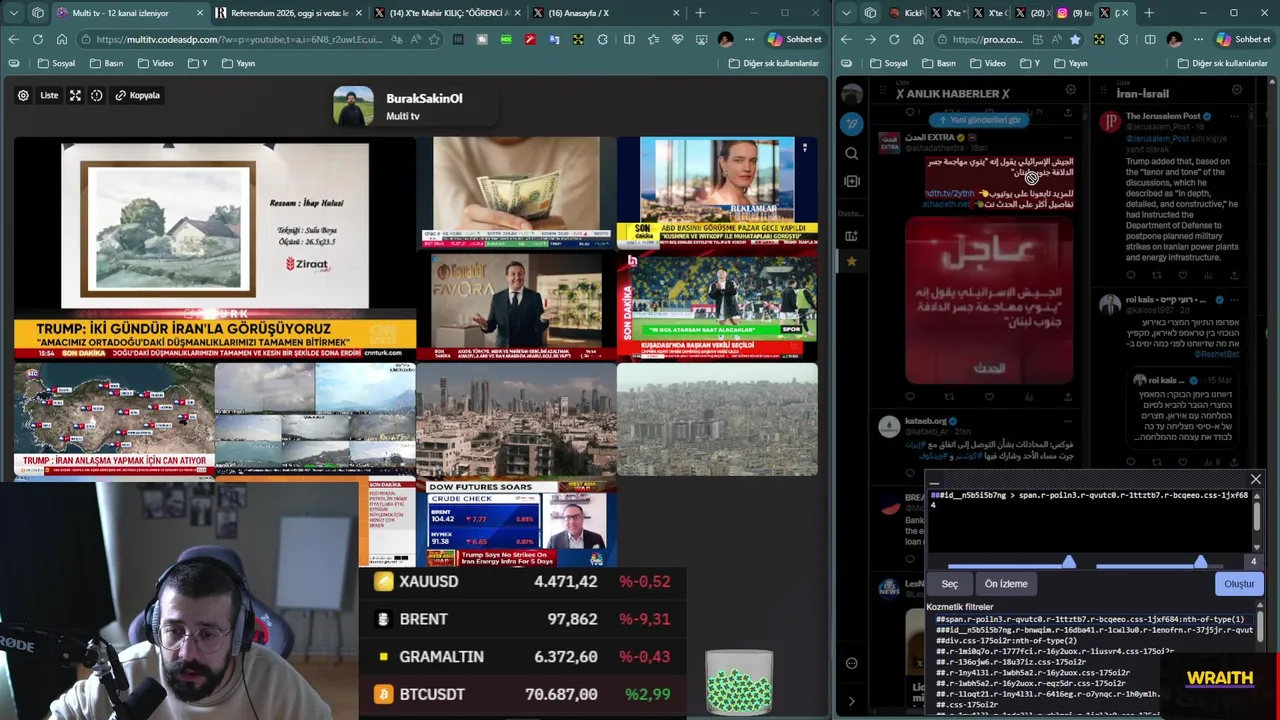
Task: Open extensions puzzle icon in left browser
Action: pyautogui.click(x=602, y=39)
